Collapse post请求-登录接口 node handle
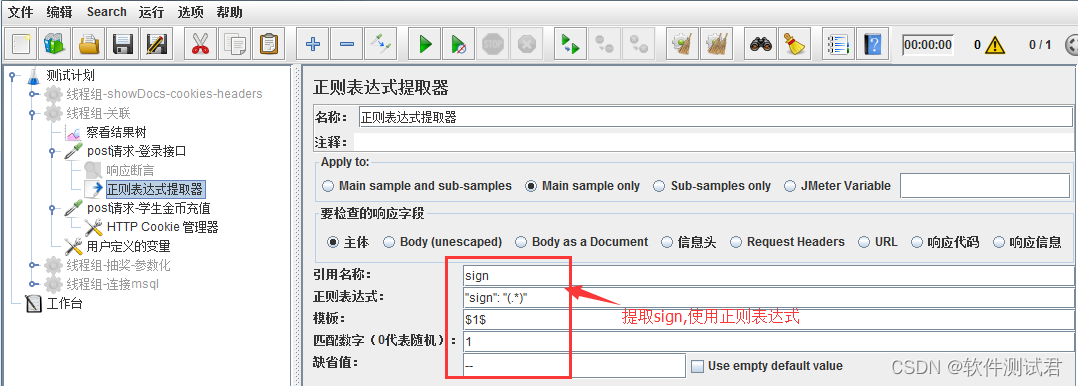This screenshot has width=1078, height=386. (52, 151)
